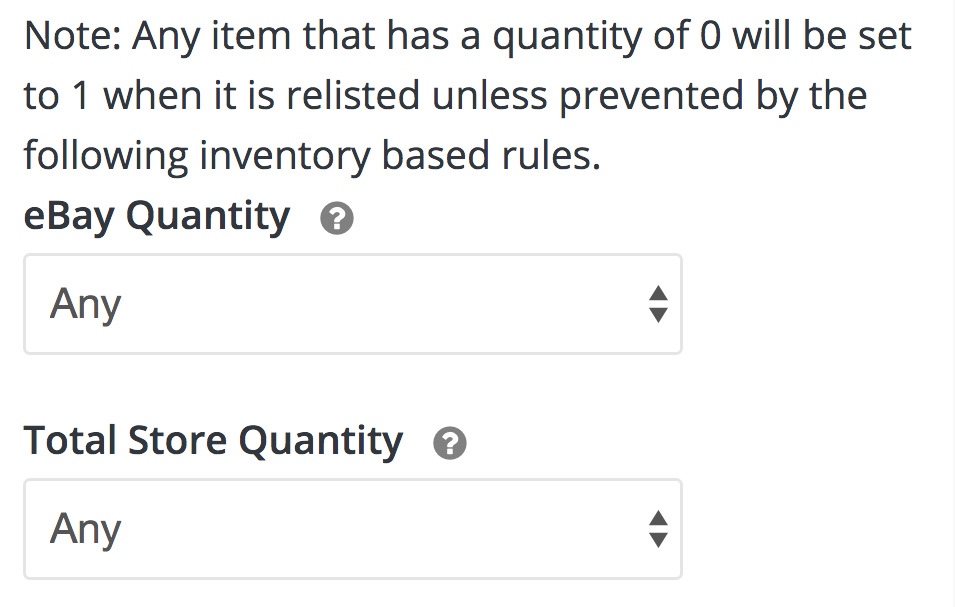
Task: Click the down arrow in eBay Quantity select
Action: [x=658, y=314]
